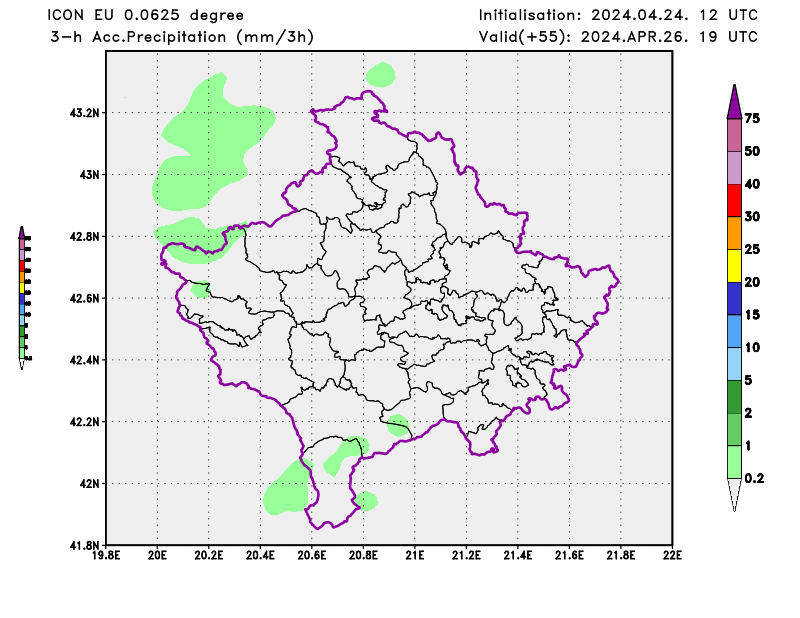Click the 21.8E longitude axis label
800x618 pixels.
pyautogui.click(x=621, y=555)
